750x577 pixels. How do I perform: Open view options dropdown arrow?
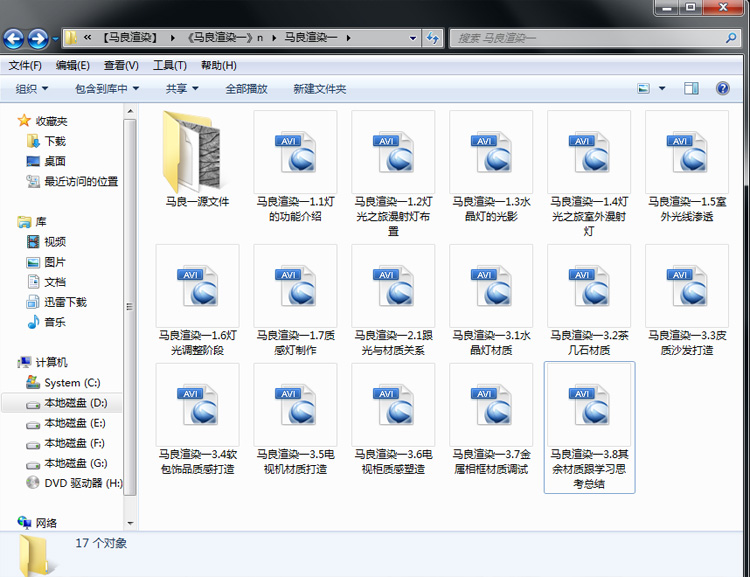(x=662, y=89)
